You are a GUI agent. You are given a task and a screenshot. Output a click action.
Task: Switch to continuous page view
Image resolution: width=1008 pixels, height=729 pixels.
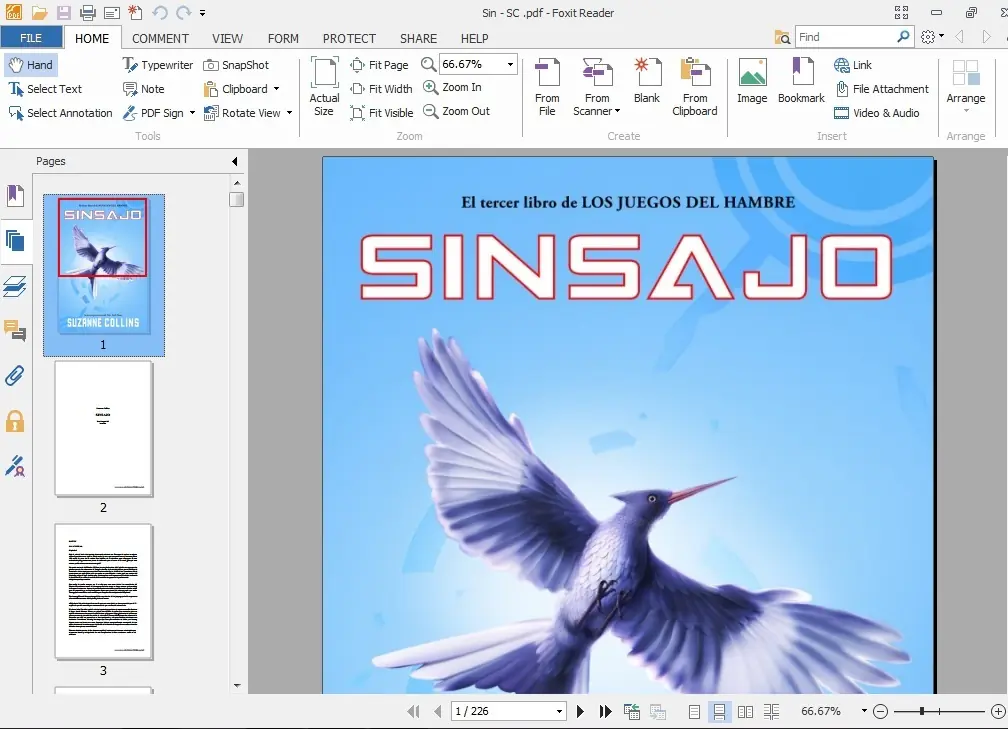[719, 712]
